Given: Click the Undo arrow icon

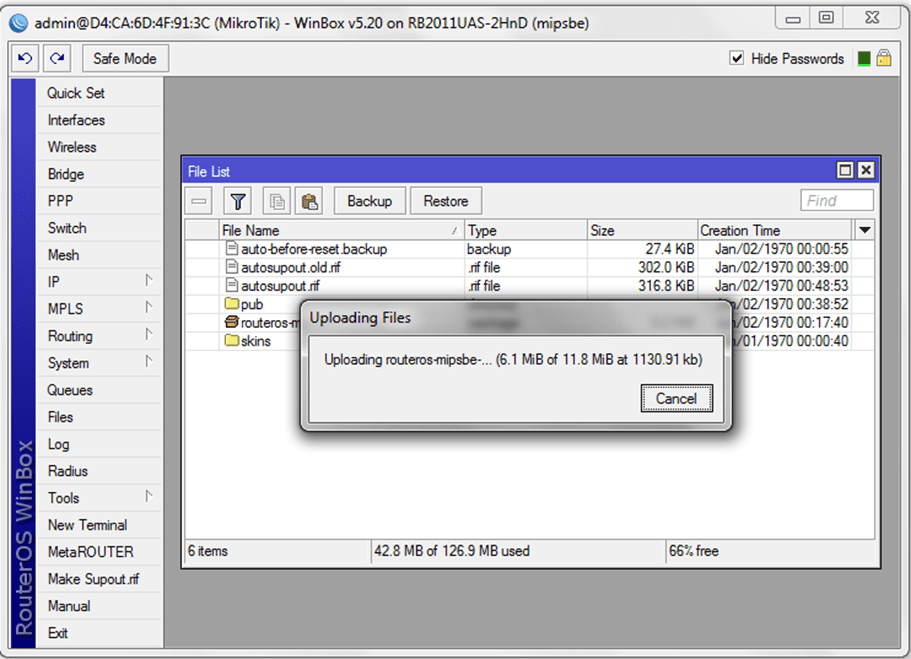Looking at the screenshot, I should 25,58.
